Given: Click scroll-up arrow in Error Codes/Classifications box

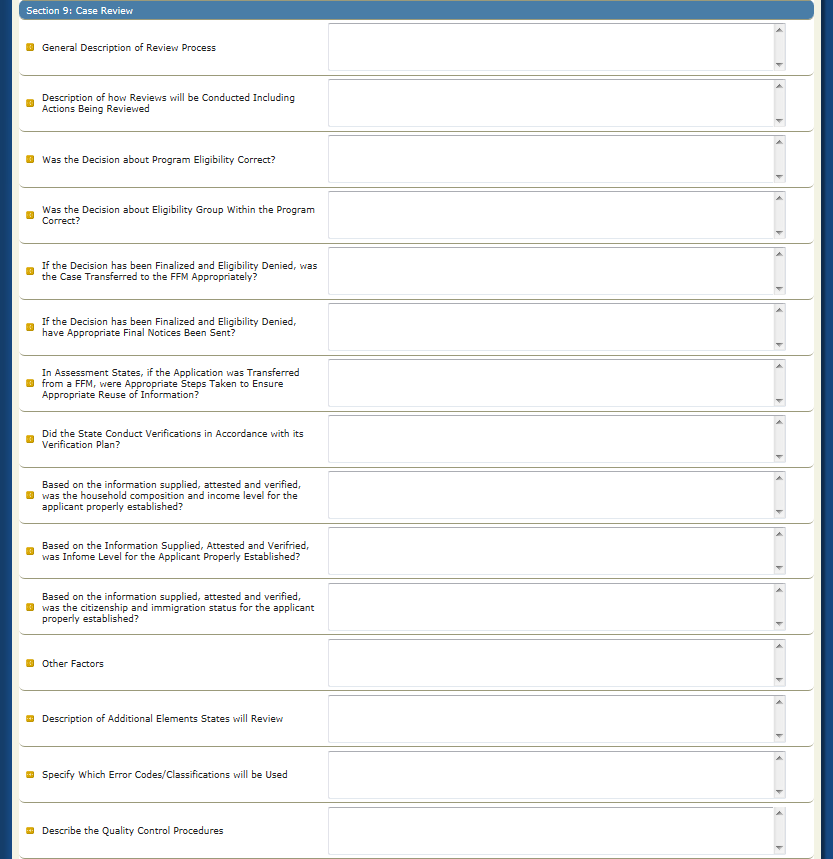Looking at the screenshot, I should (779, 757).
